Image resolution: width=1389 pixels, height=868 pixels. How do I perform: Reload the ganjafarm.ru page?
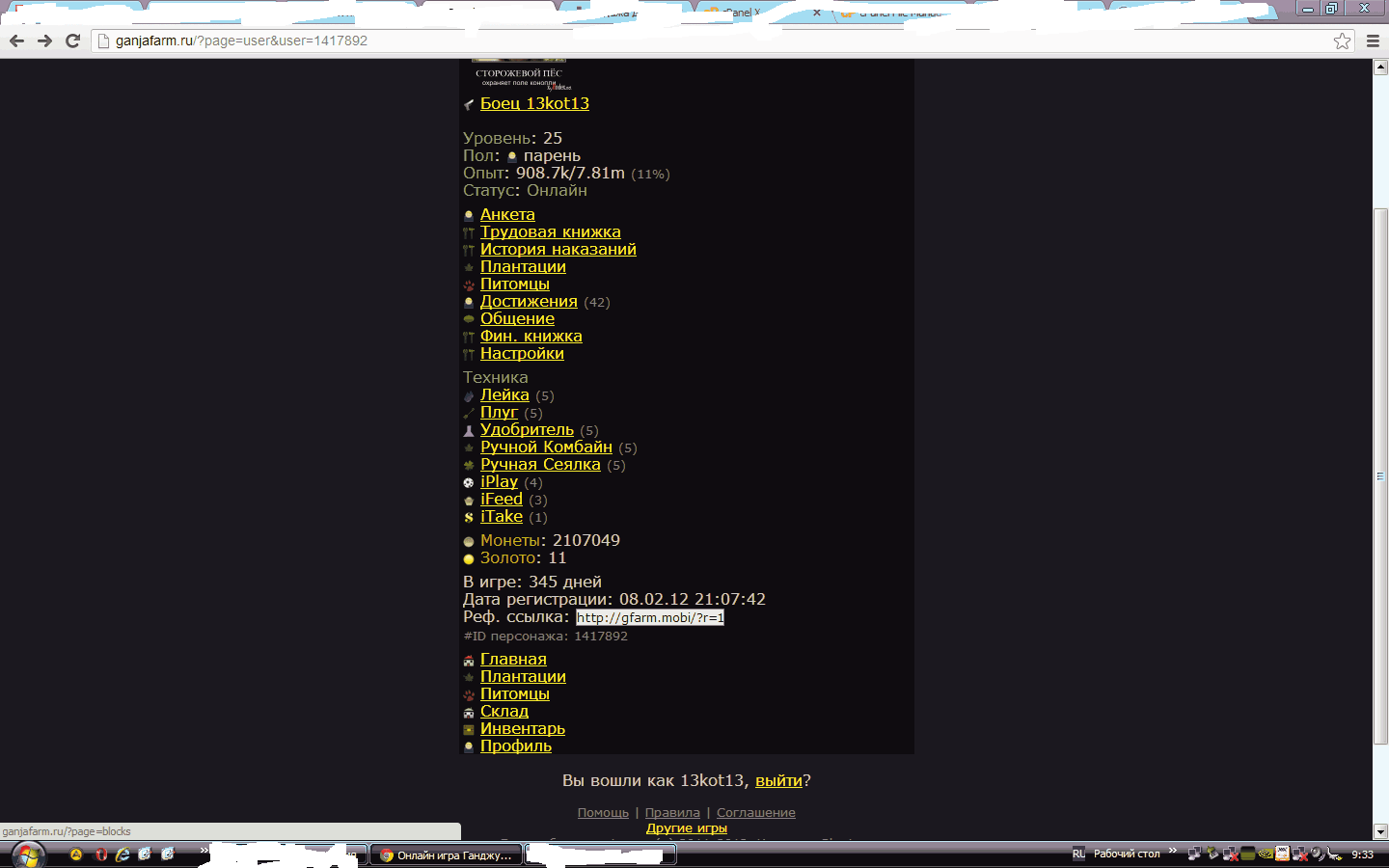tap(72, 41)
